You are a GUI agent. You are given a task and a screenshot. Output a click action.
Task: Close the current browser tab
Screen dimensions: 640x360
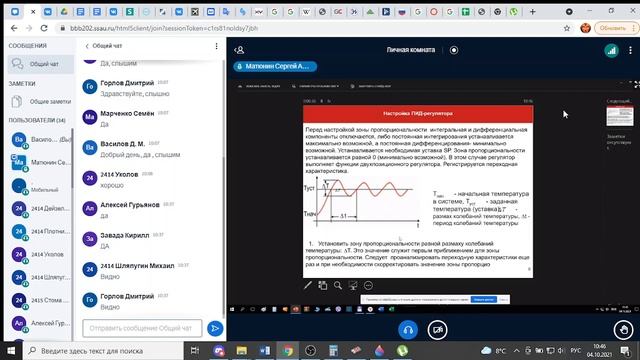pos(33,12)
